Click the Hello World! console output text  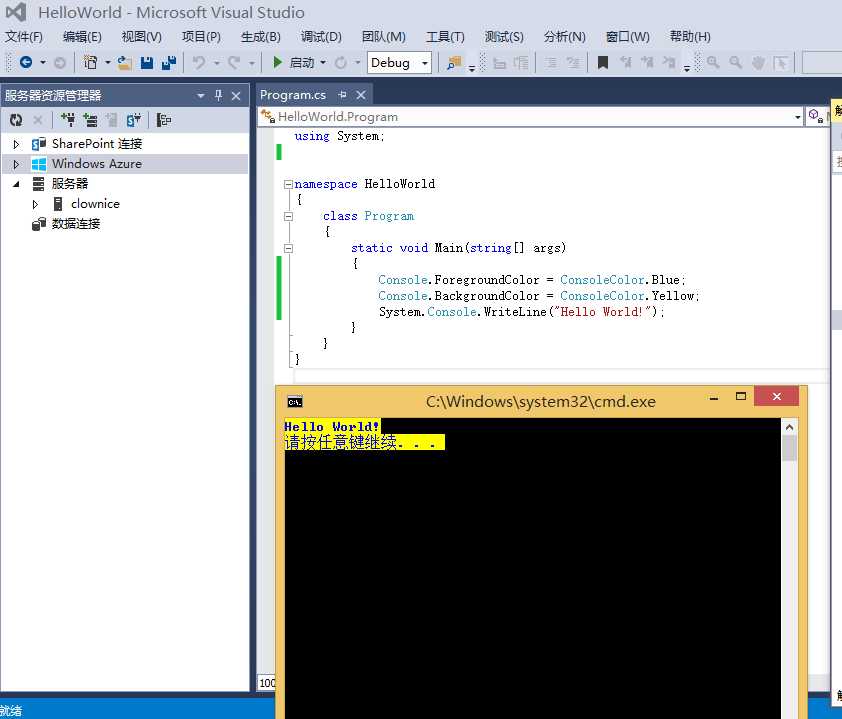click(x=332, y=426)
